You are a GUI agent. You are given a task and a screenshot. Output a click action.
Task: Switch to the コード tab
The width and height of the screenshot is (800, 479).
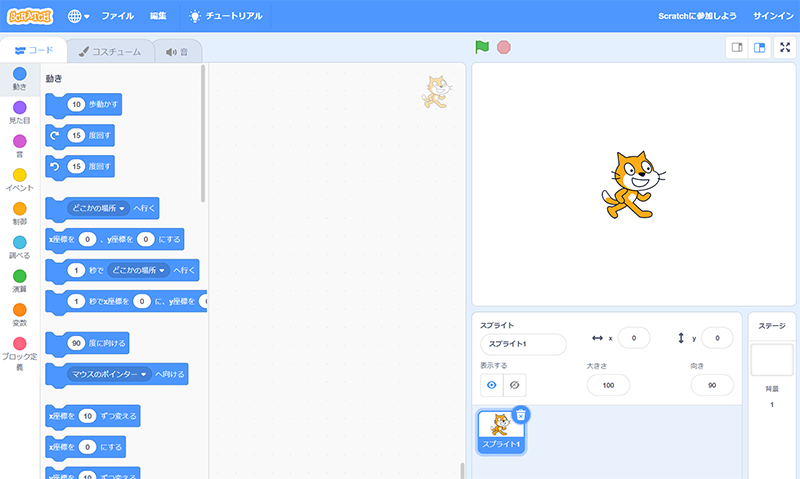[34, 51]
